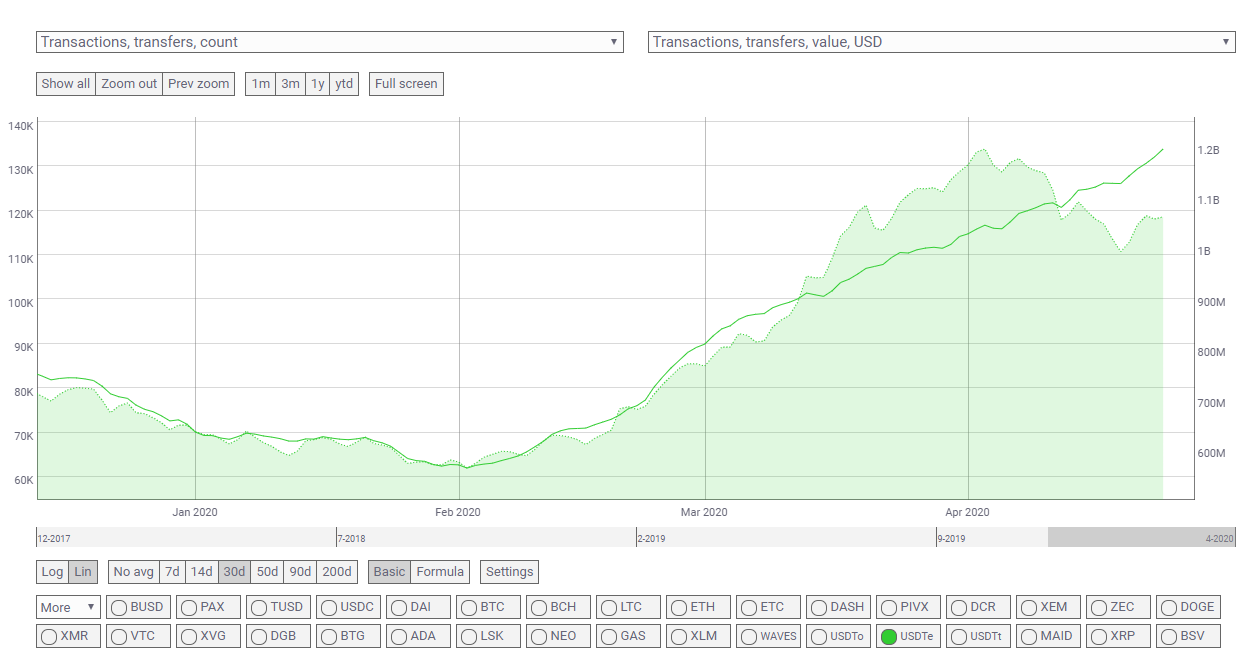Toggle the WAVES coin series
The width and height of the screenshot is (1247, 651).
click(x=769, y=636)
